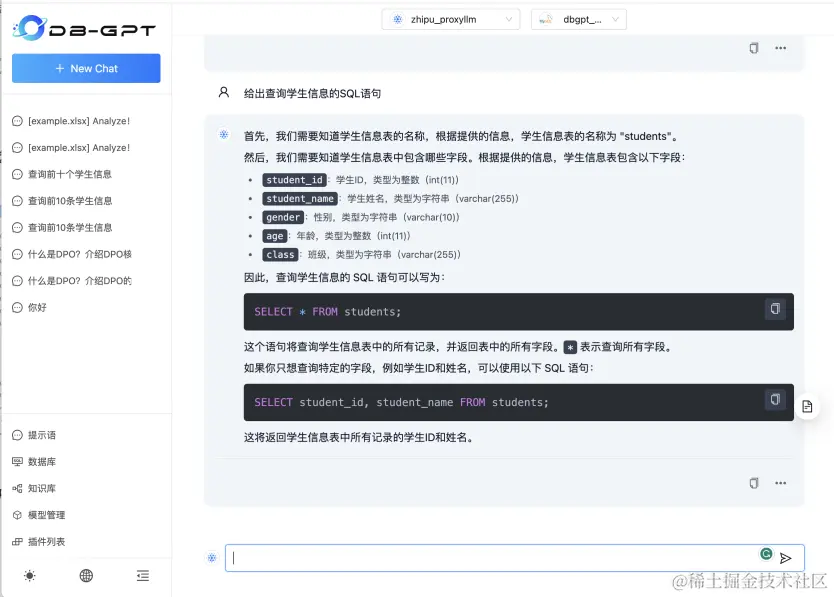834x597 pixels.
Task: Copy the student_id SELECT SQL snippet
Action: pyautogui.click(x=775, y=398)
